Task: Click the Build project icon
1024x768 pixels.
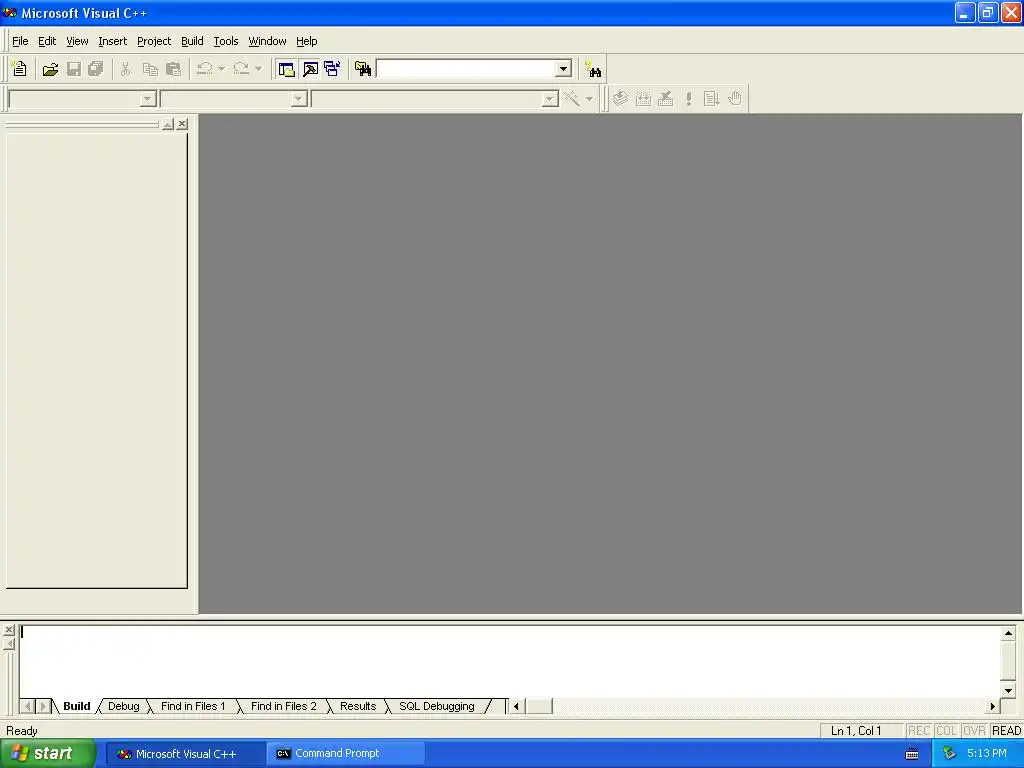Action: (643, 99)
